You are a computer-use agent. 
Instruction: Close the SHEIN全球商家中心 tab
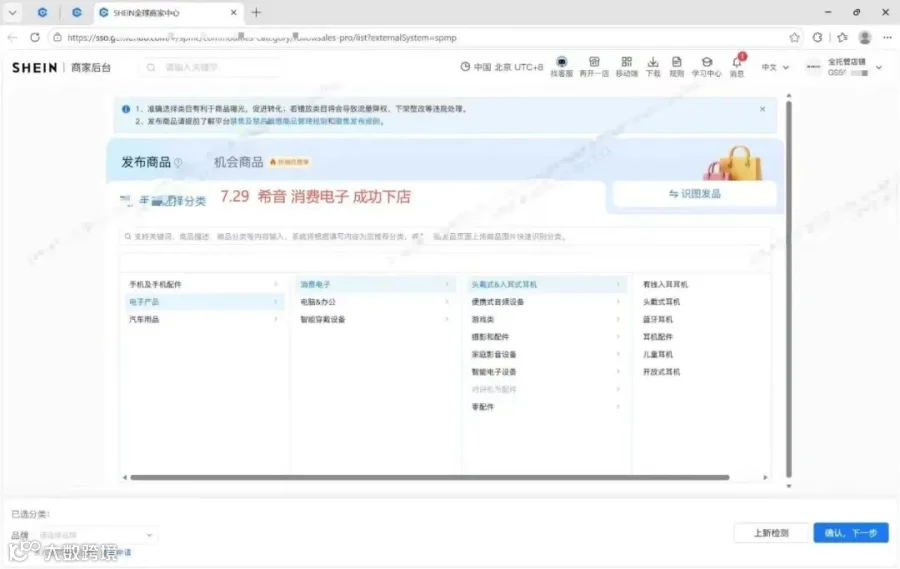234,12
